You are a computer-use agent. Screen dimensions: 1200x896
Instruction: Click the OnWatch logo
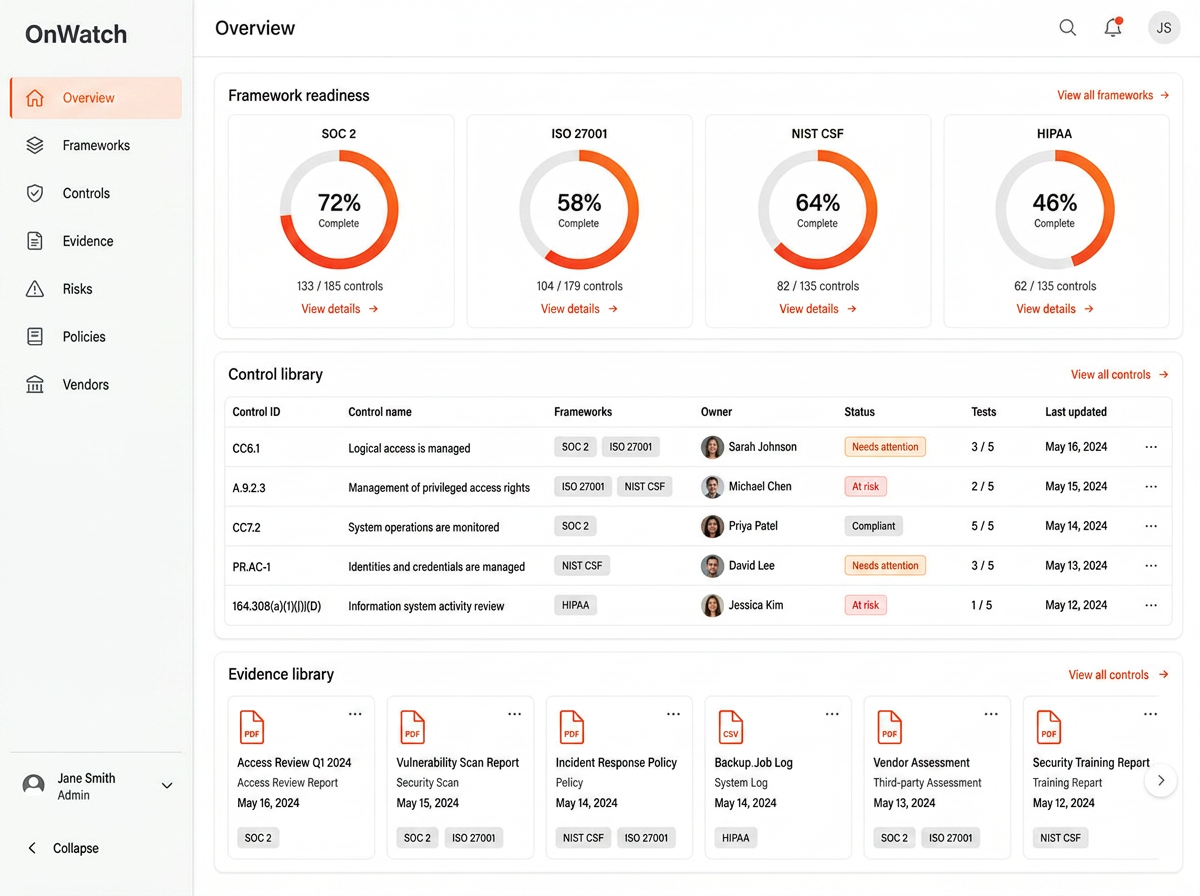coord(76,34)
